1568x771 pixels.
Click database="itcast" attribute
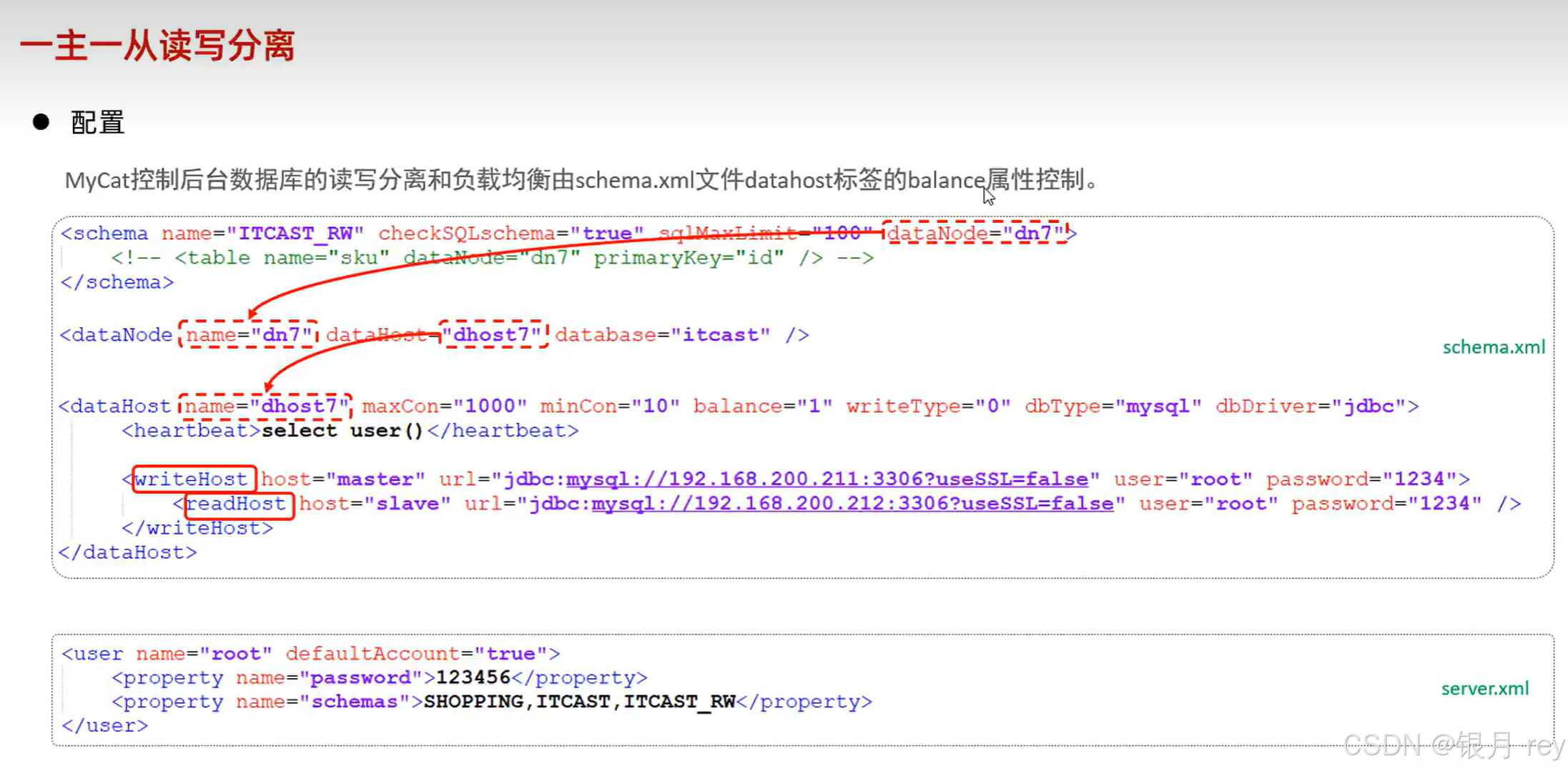coord(663,335)
